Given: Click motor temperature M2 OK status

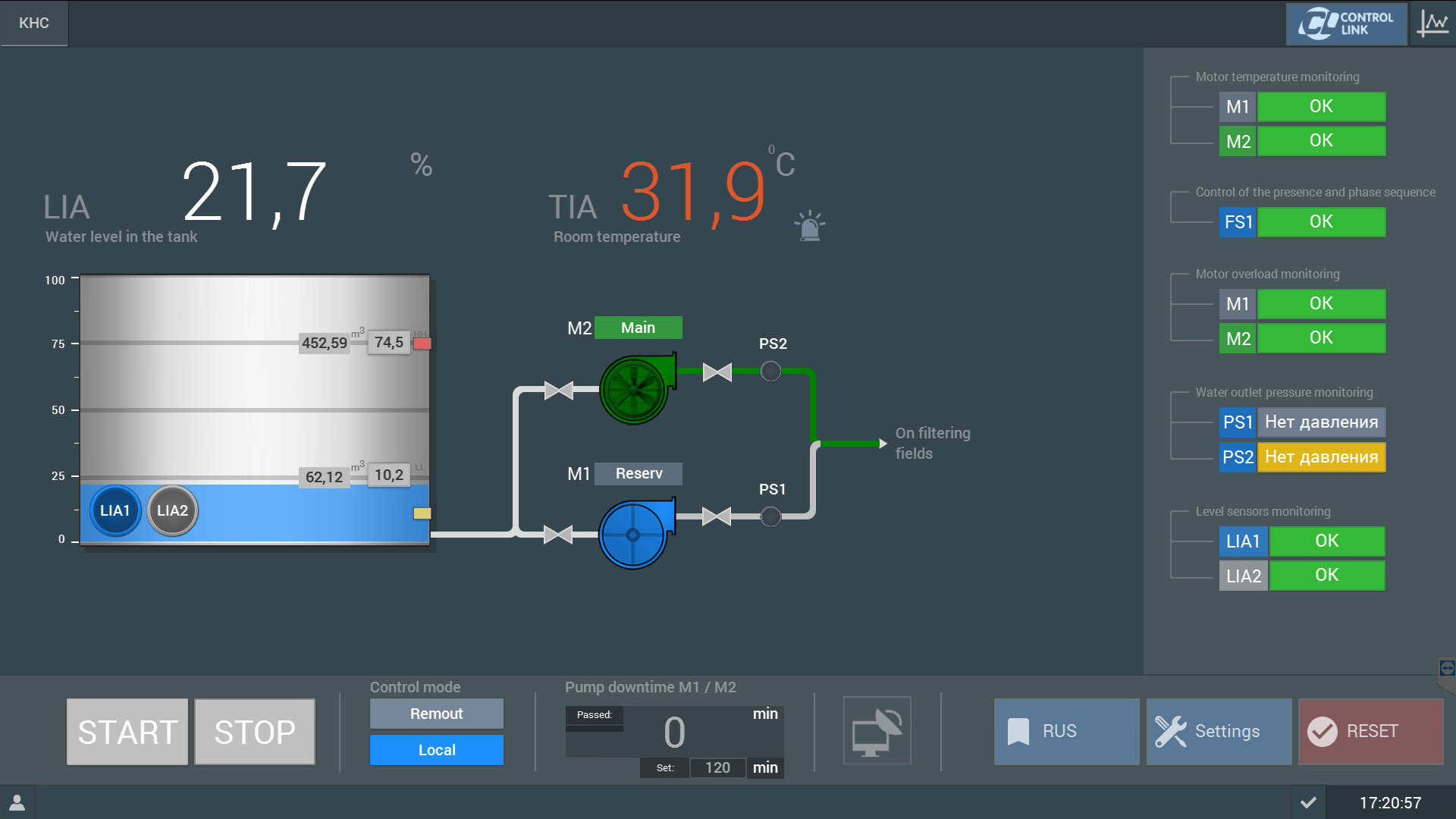Looking at the screenshot, I should point(1321,141).
